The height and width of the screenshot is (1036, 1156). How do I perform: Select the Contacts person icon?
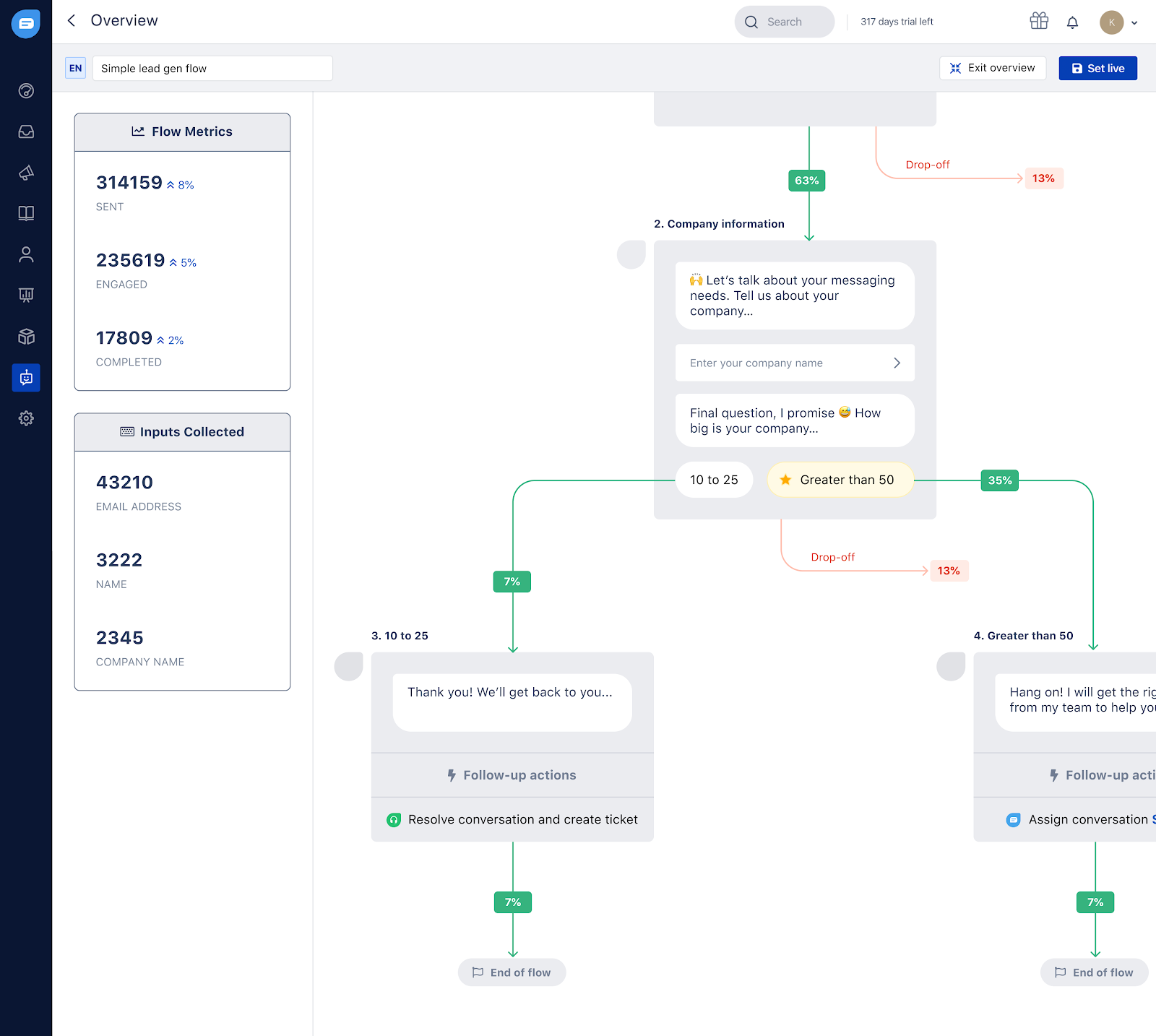(26, 254)
